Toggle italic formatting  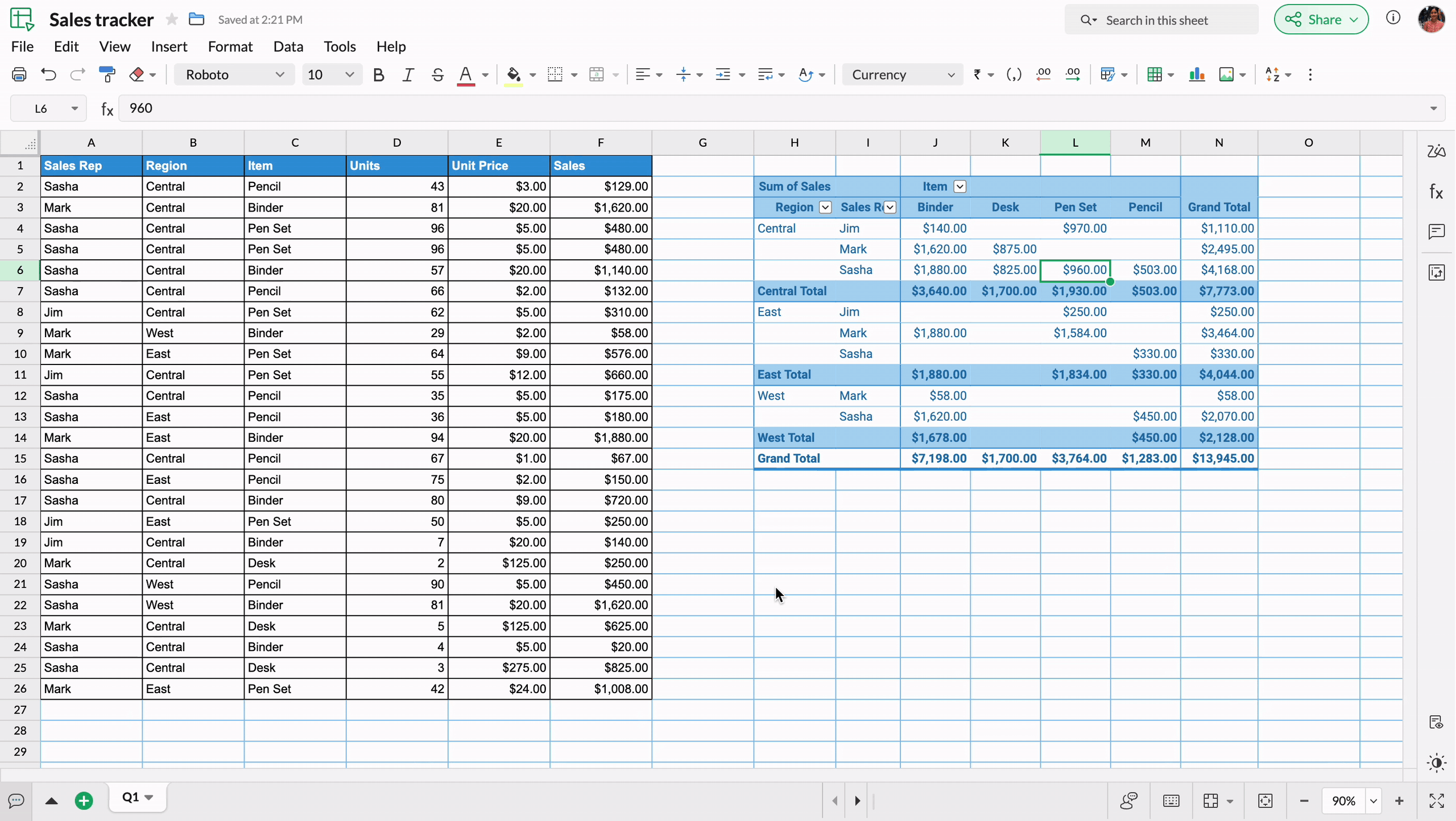tap(407, 74)
